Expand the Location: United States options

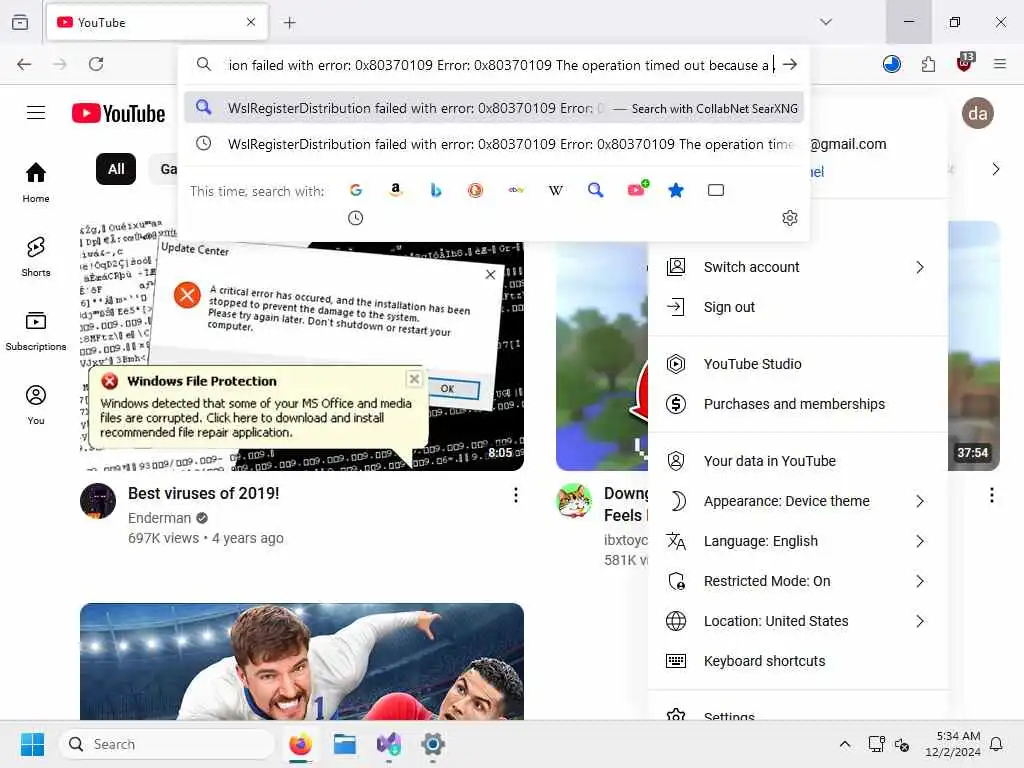(x=797, y=620)
